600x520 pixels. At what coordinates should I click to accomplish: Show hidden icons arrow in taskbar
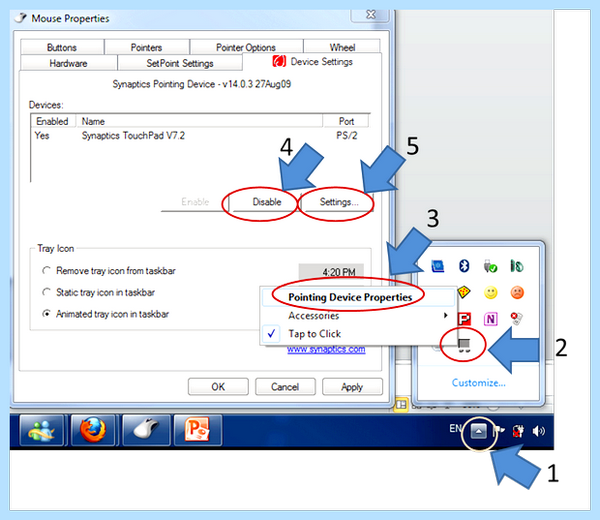click(x=478, y=432)
